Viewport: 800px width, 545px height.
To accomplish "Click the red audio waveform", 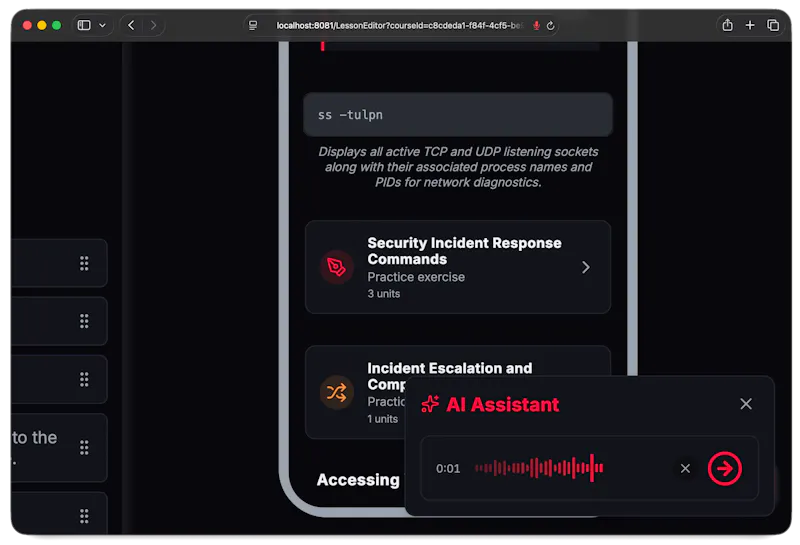I will (x=539, y=467).
